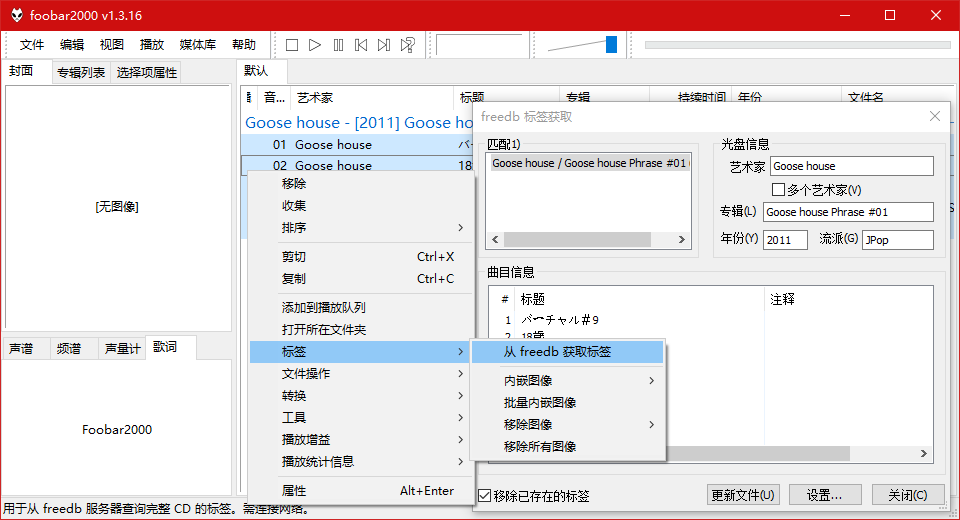
Task: Click the Pause toolbar icon
Action: click(x=338, y=45)
